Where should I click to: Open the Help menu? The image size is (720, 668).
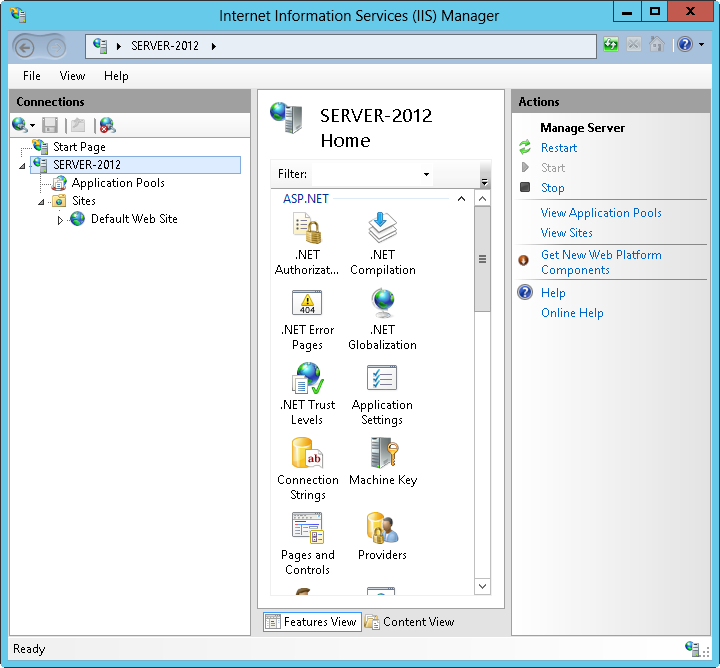pyautogui.click(x=116, y=76)
